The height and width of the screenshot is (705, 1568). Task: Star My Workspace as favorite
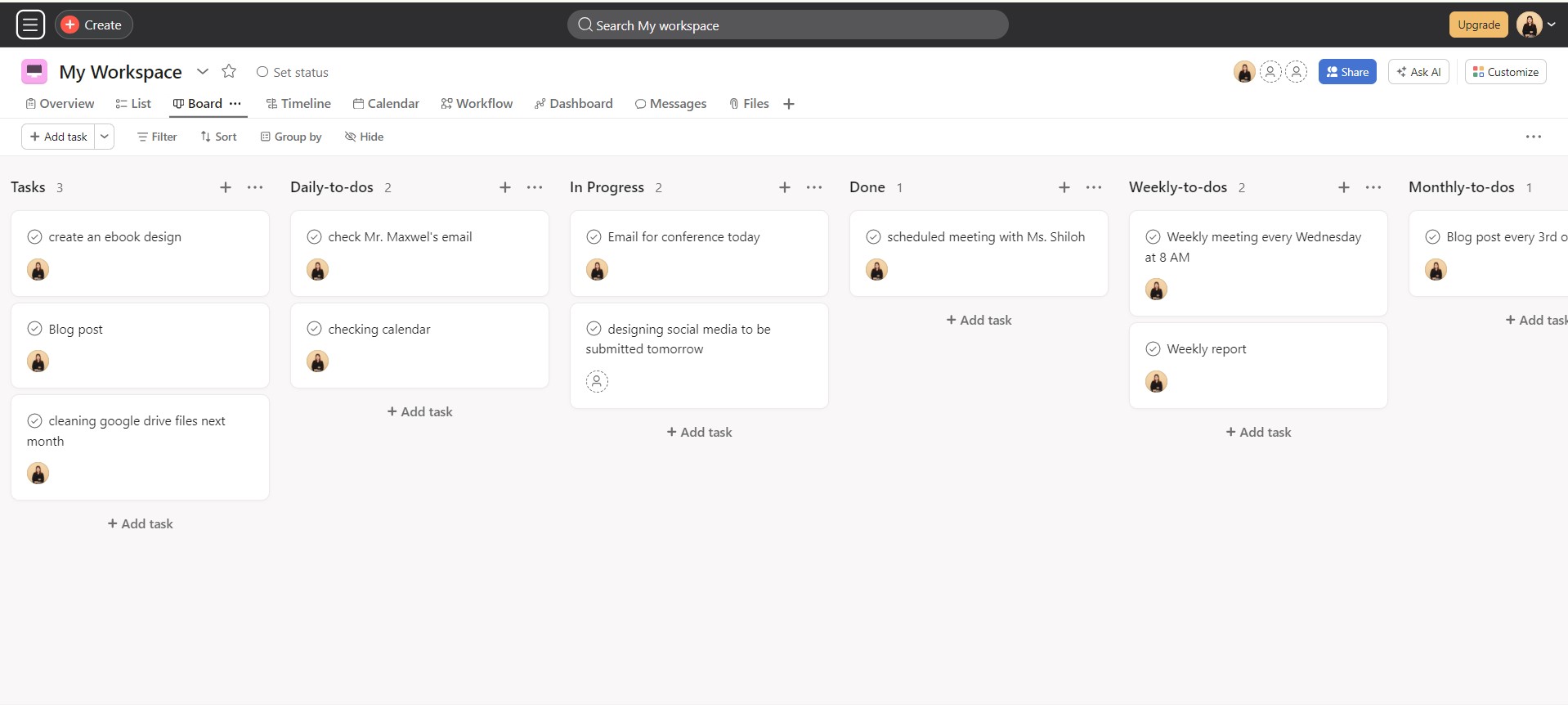pyautogui.click(x=229, y=71)
